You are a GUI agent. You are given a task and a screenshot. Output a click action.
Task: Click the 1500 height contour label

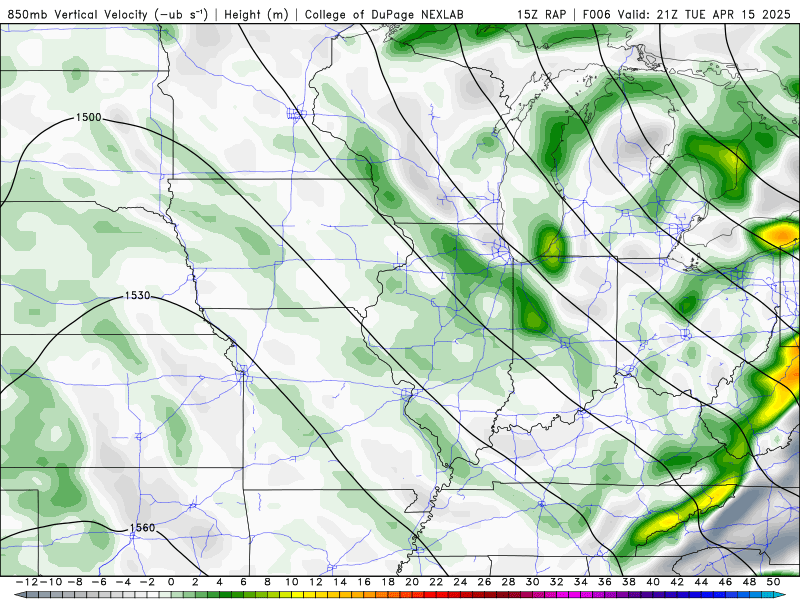tap(89, 117)
